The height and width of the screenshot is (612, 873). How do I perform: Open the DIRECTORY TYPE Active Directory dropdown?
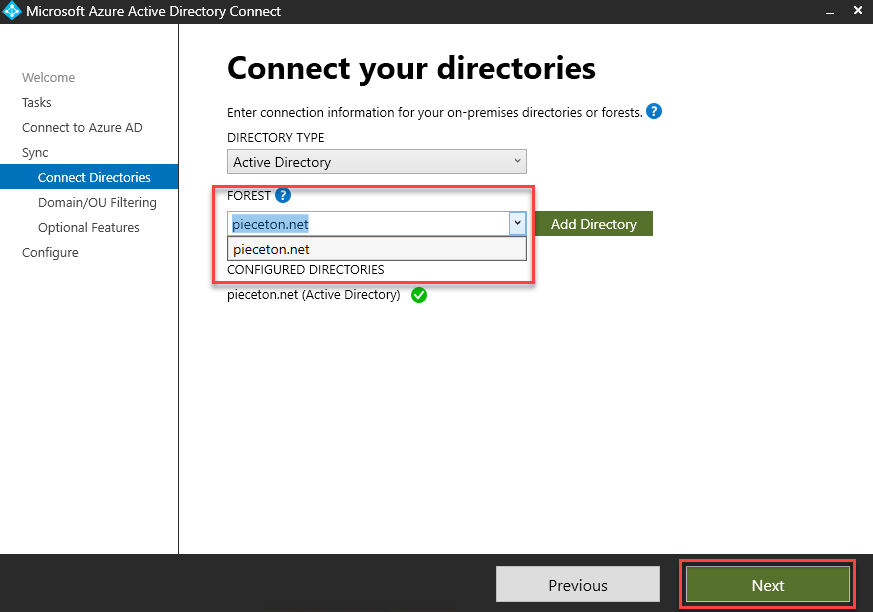click(x=376, y=161)
